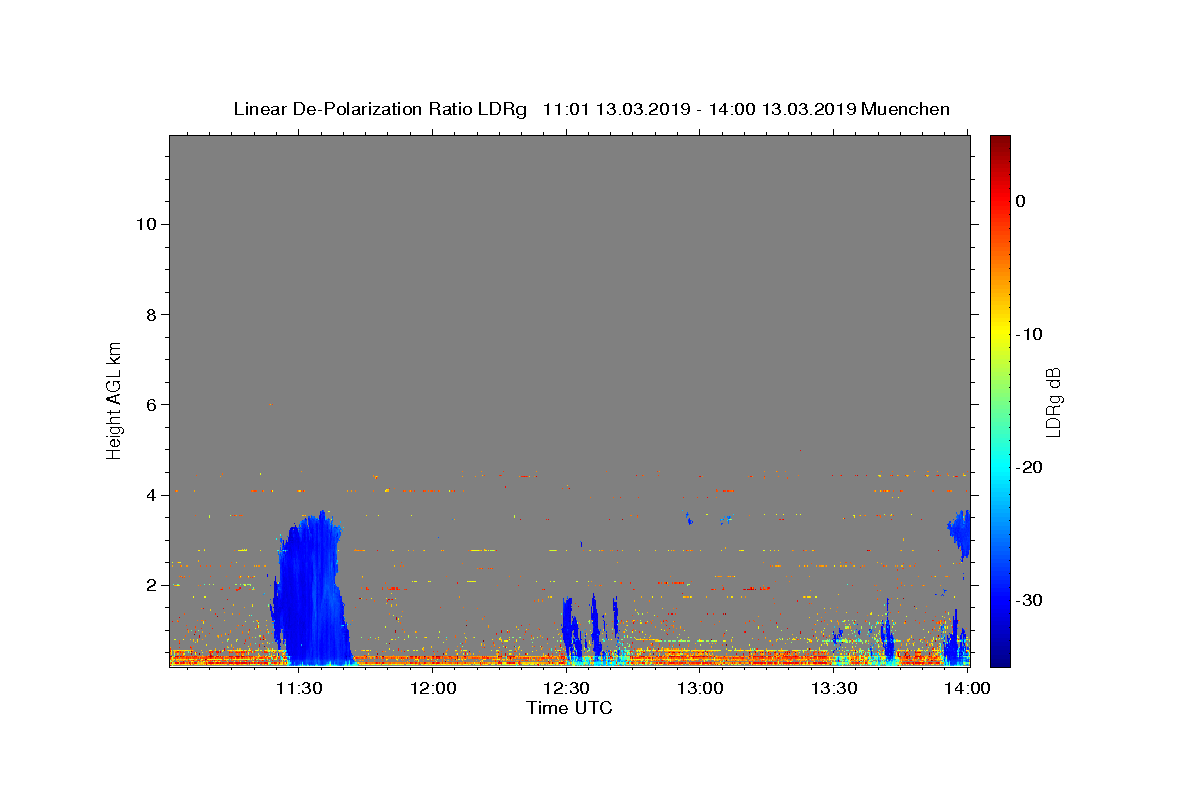
Task: Click the "Muenchen" station name in title
Action: pyautogui.click(x=906, y=109)
